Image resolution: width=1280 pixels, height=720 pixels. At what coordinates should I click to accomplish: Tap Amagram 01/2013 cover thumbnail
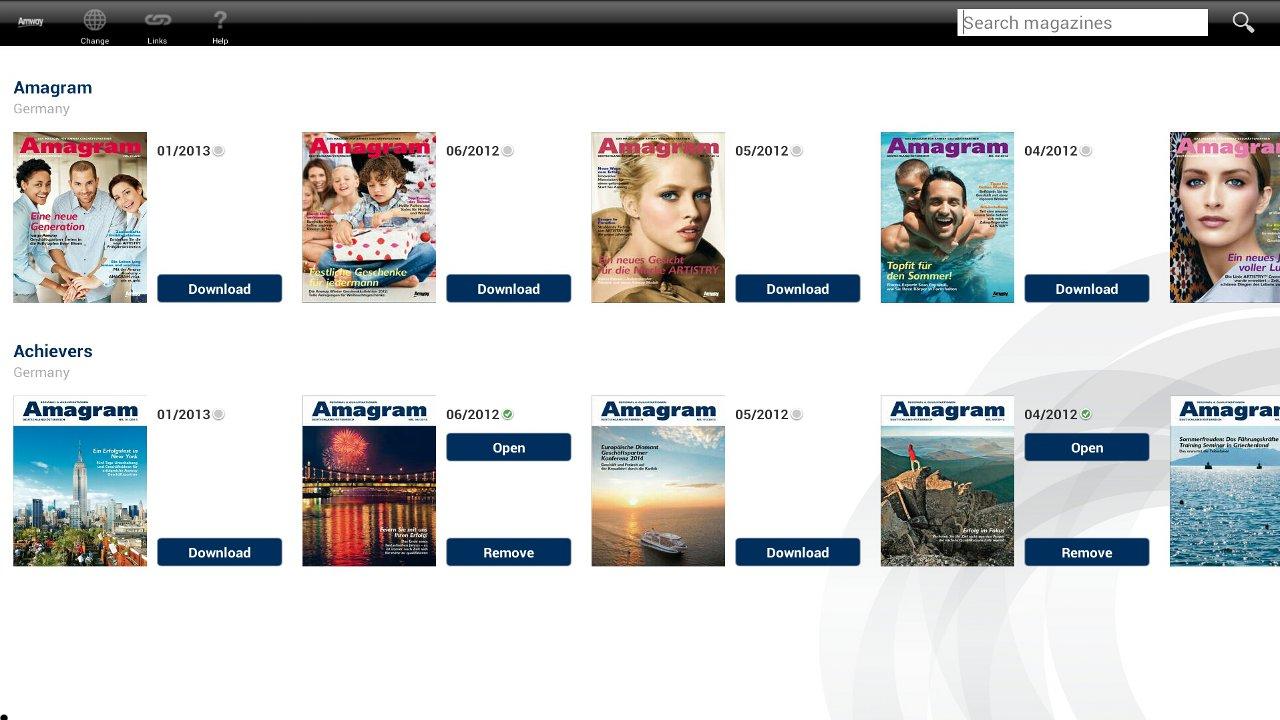pyautogui.click(x=80, y=217)
